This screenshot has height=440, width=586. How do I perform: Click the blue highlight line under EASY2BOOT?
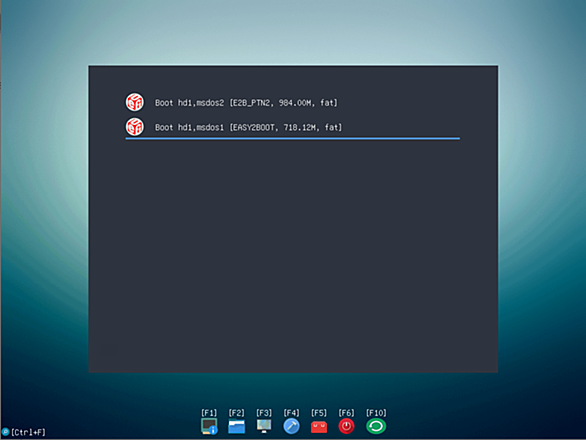(x=293, y=138)
